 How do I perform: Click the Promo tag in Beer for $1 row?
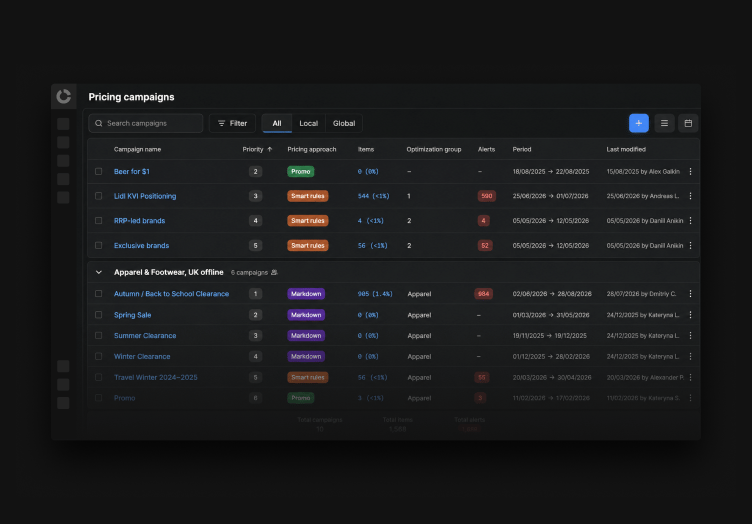pos(300,171)
